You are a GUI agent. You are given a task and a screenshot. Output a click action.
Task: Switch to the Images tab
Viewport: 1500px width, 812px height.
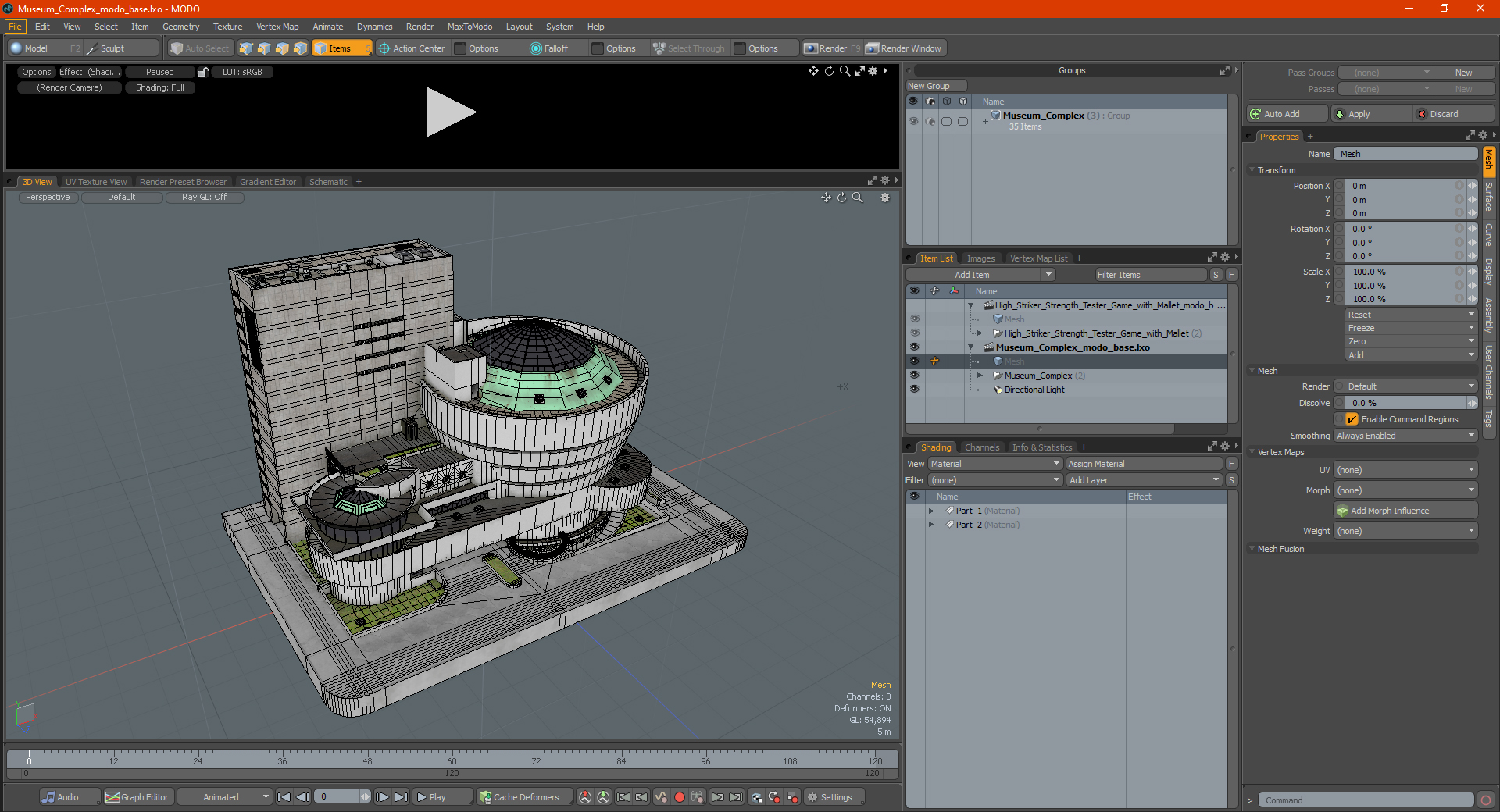[980, 258]
